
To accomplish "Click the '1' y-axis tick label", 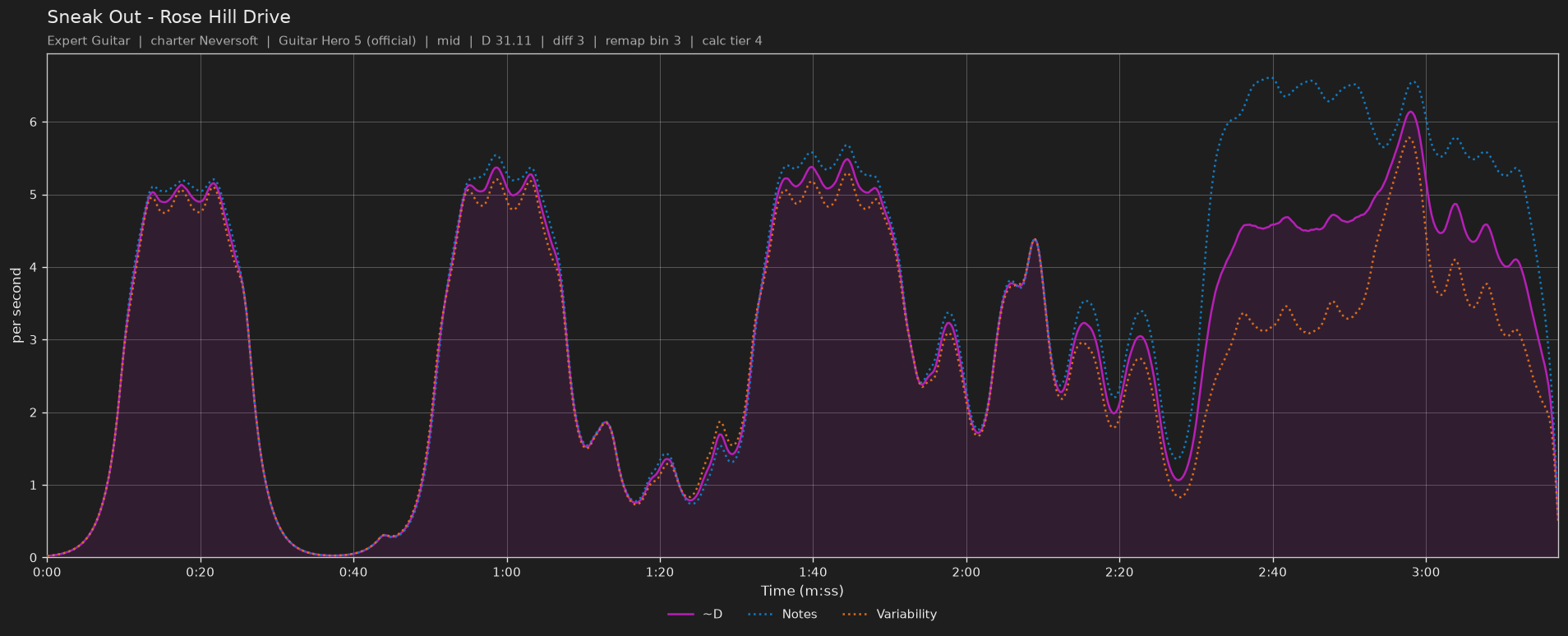I will [x=35, y=486].
